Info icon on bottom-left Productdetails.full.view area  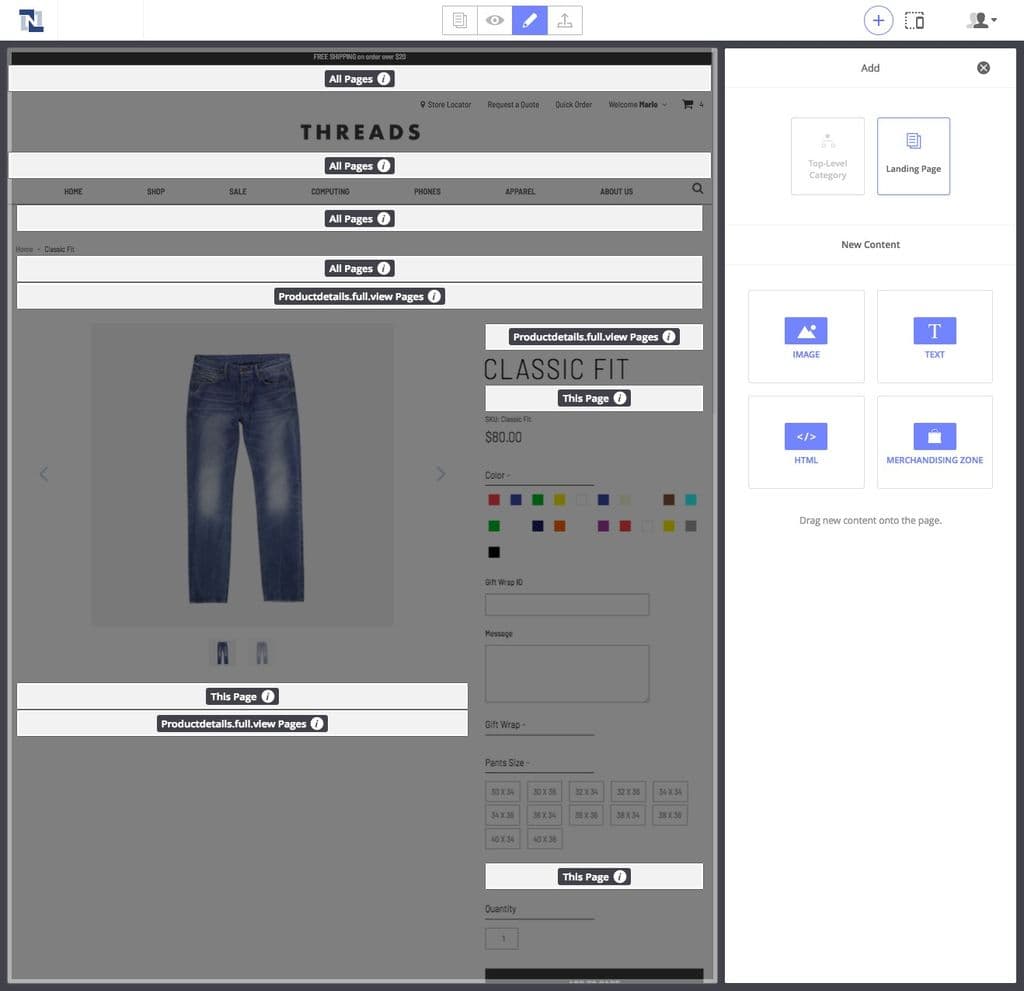[x=317, y=724]
